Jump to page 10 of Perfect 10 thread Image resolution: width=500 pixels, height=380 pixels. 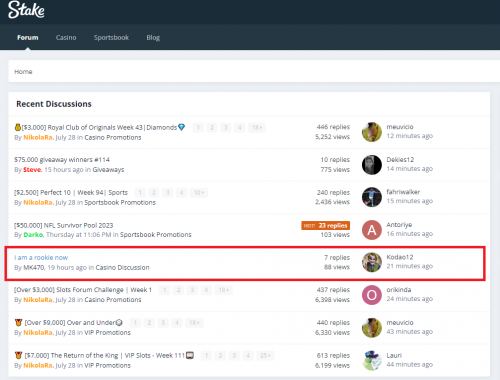point(199,192)
